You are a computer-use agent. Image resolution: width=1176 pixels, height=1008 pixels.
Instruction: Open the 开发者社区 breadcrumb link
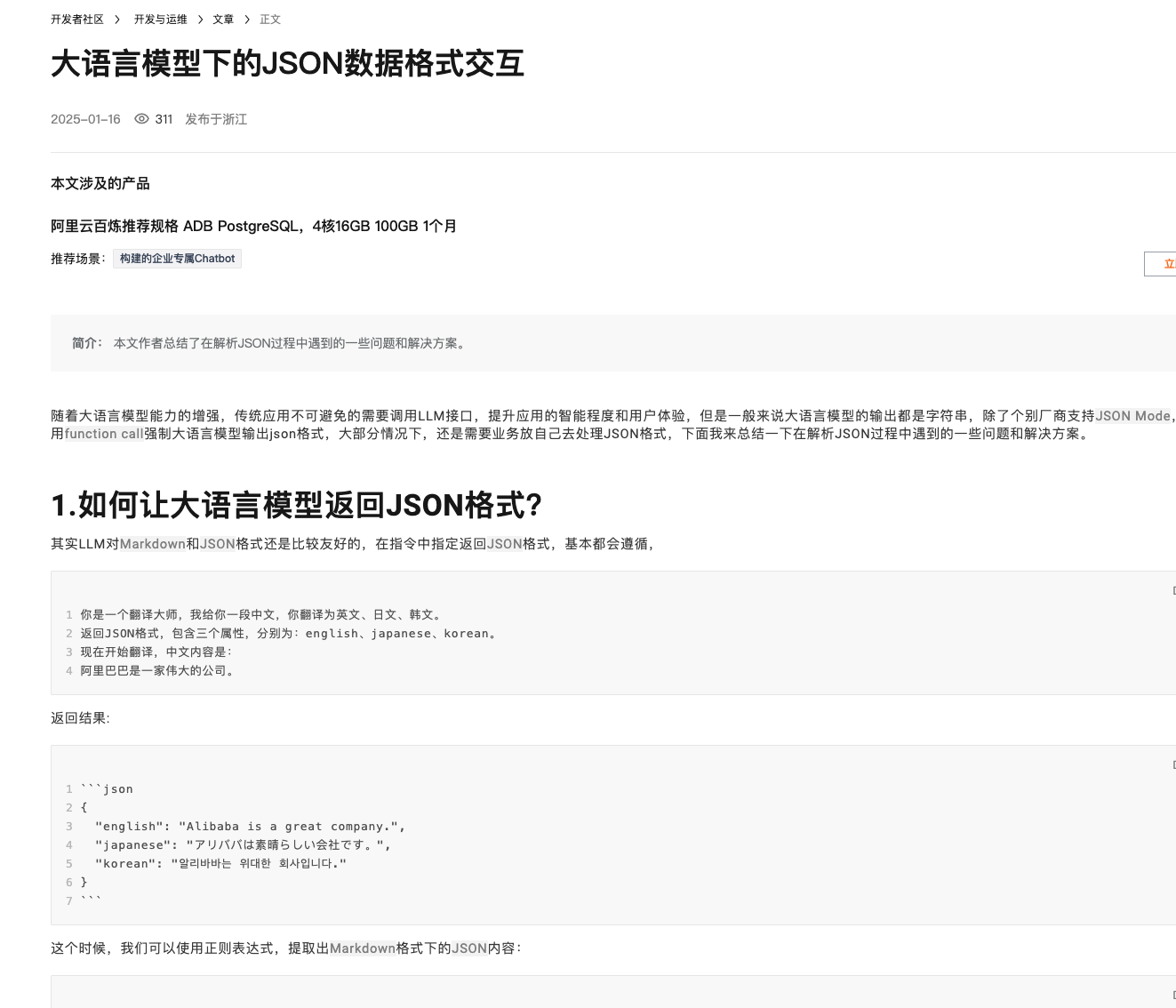(x=77, y=20)
